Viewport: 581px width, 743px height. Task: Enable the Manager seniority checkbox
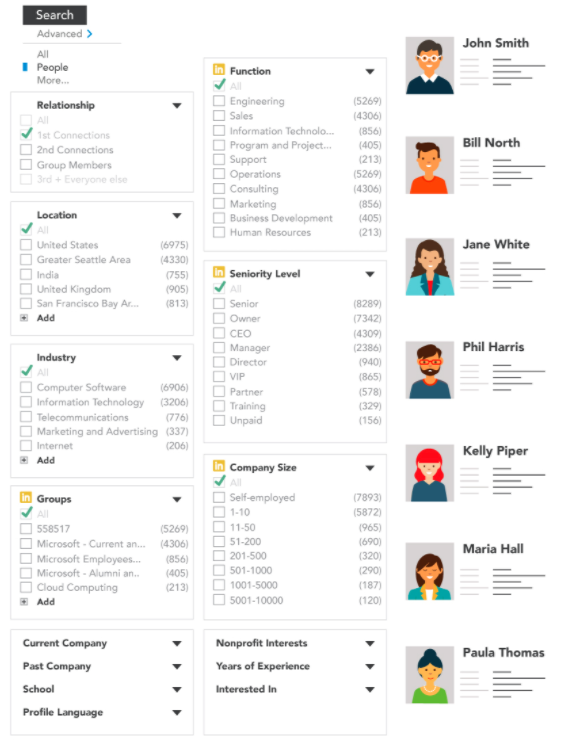point(219,348)
